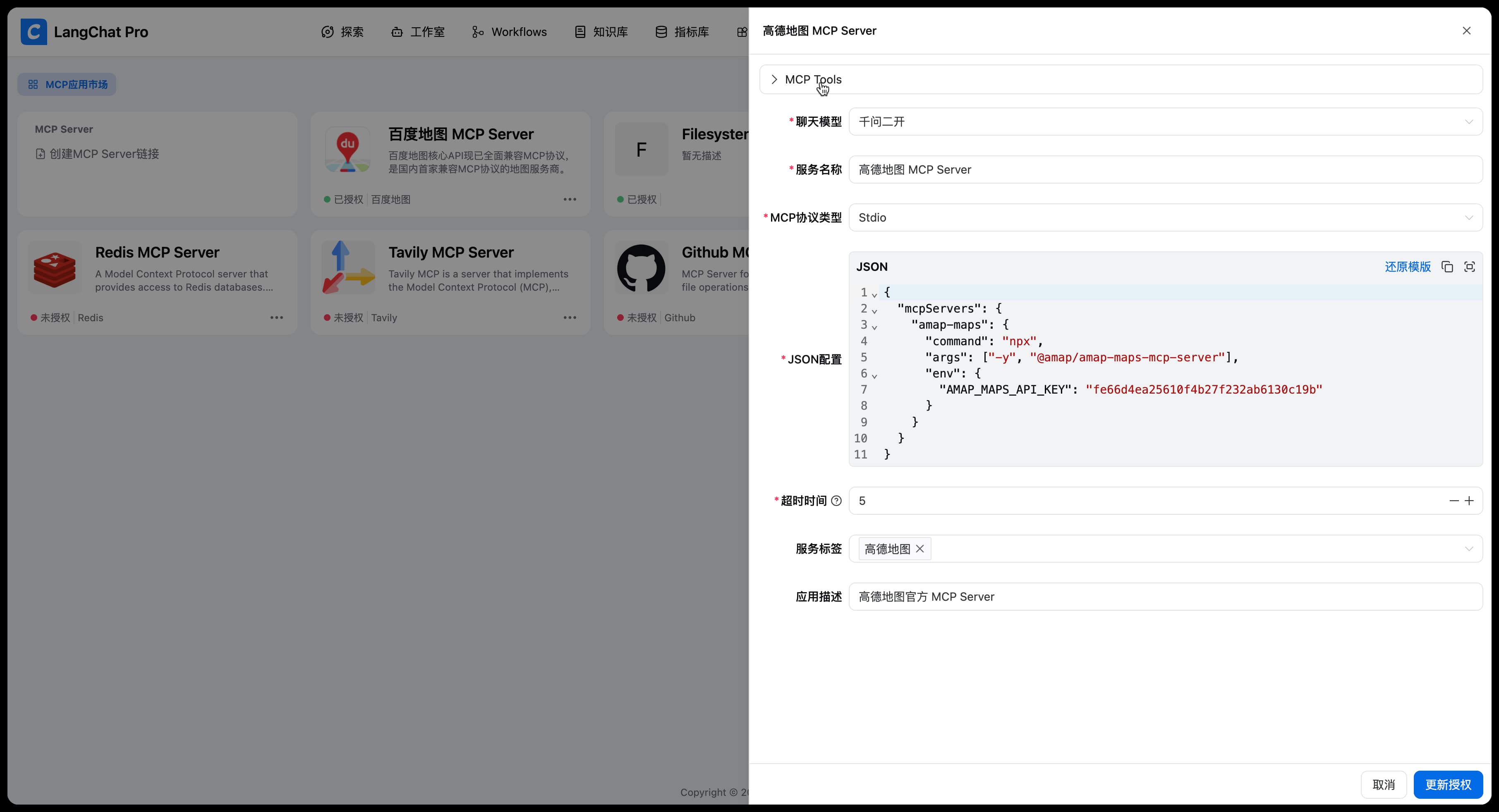Click the AMAP_MAPS_API_KEY value text

[1204, 390]
